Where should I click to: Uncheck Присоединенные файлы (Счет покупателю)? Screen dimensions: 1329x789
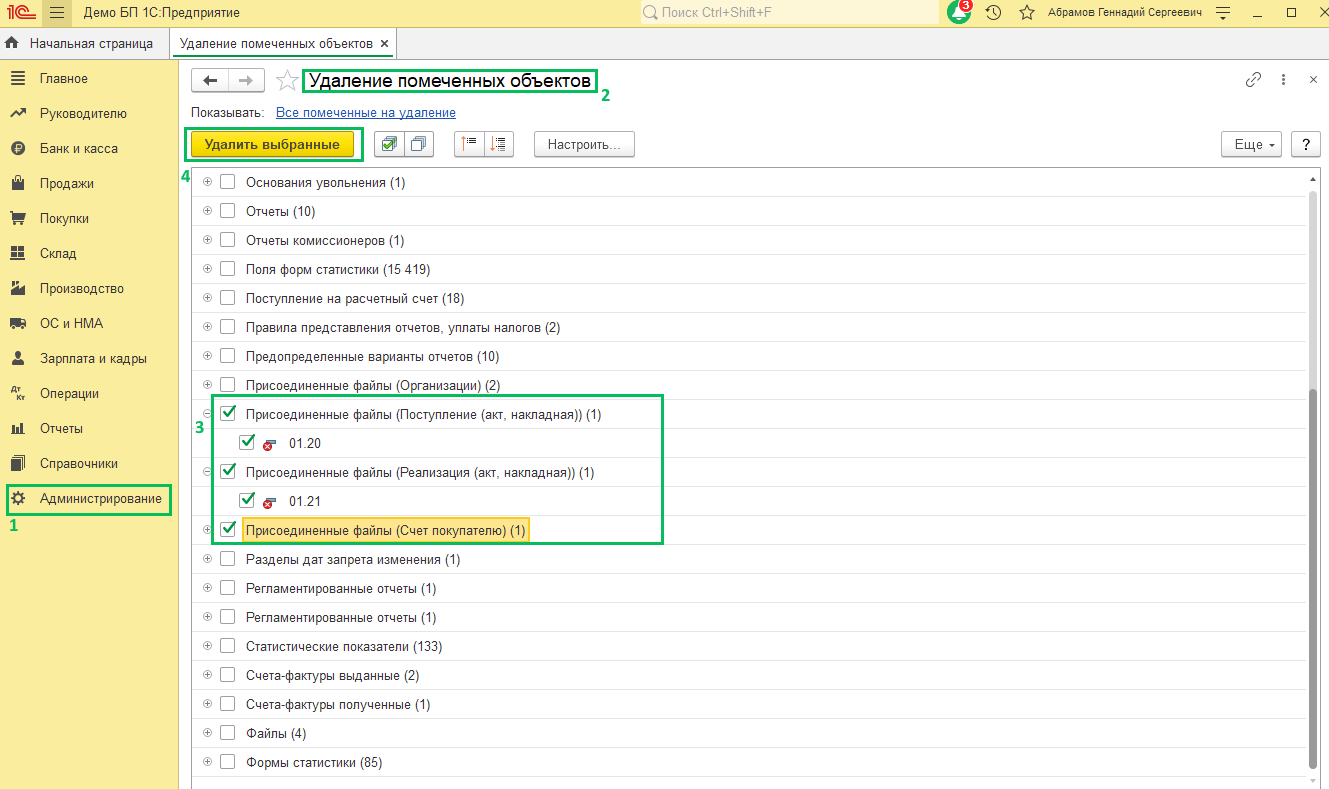tap(227, 528)
